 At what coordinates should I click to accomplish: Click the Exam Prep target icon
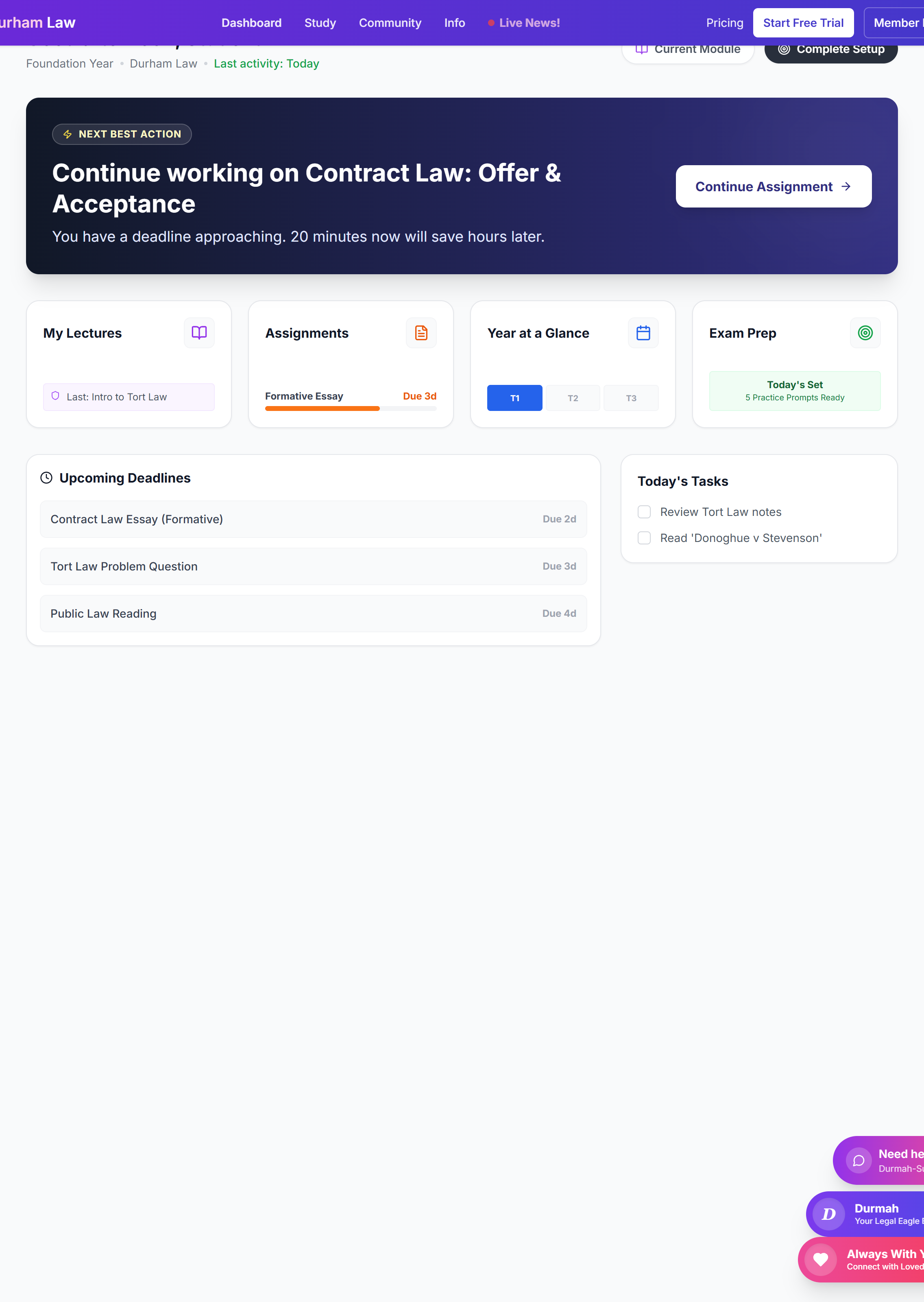[865, 333]
